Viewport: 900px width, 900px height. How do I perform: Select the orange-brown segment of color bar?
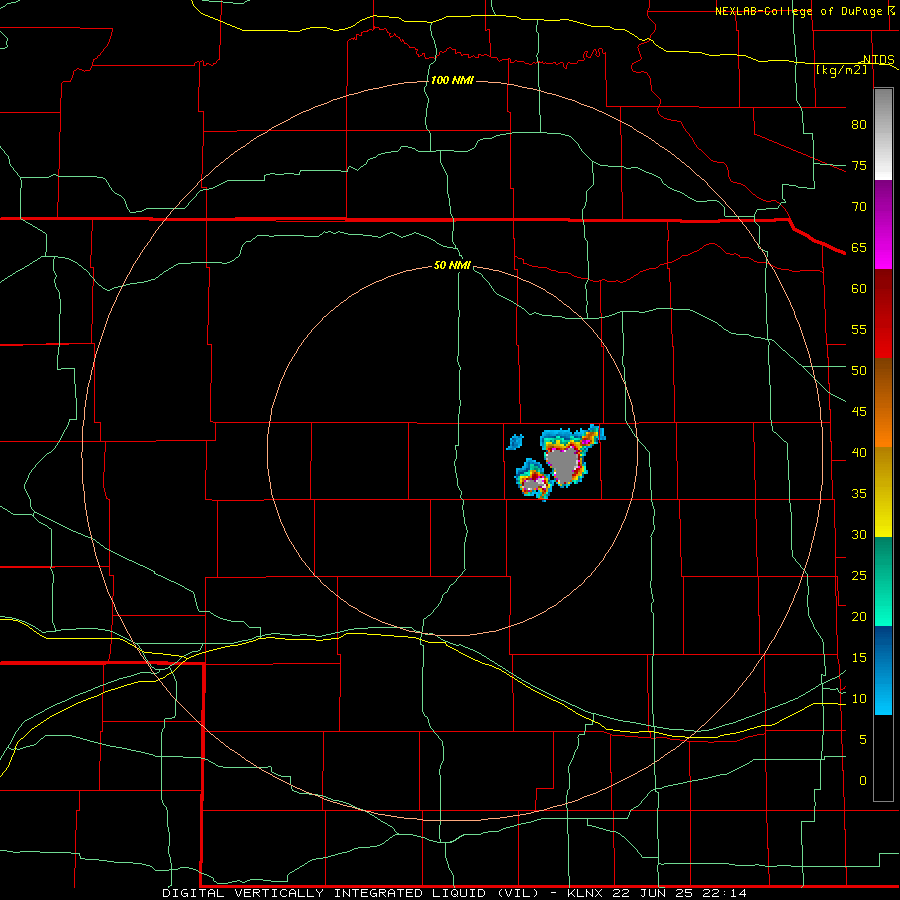tap(883, 403)
